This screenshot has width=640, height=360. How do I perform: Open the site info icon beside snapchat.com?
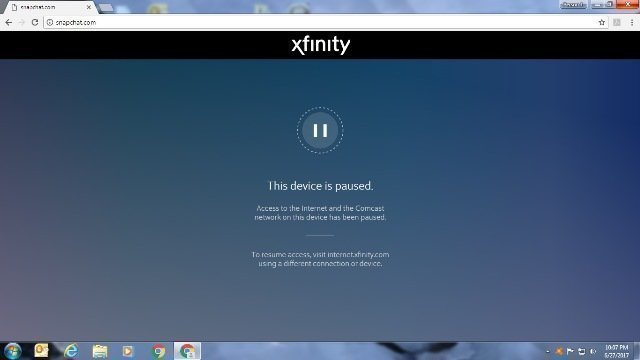click(50, 22)
